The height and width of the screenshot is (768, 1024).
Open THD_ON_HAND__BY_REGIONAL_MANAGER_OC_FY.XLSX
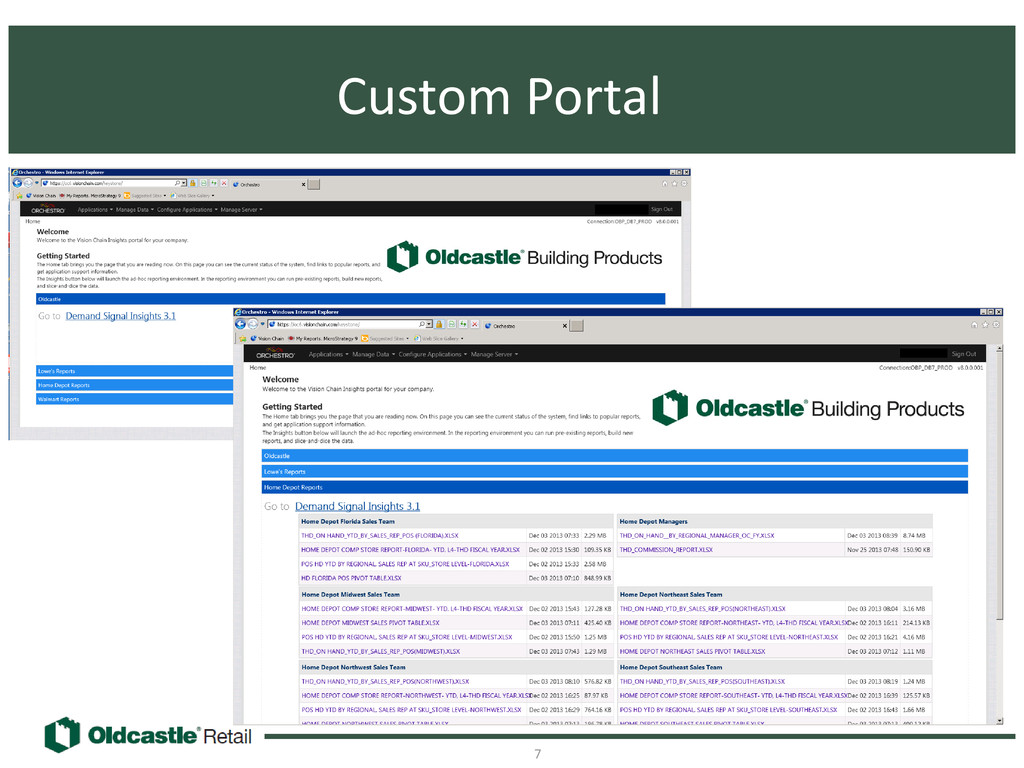[697, 536]
